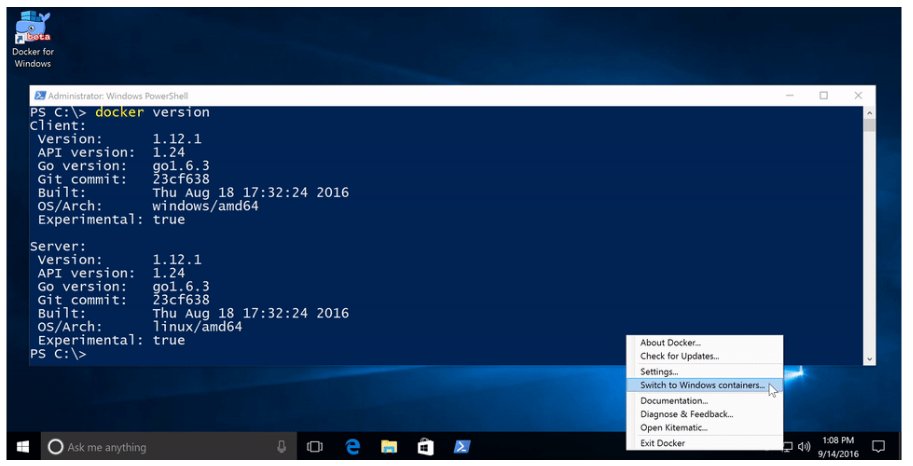913x466 pixels.
Task: Click the last 'PS C:\>' prompt line
Action: coord(58,354)
